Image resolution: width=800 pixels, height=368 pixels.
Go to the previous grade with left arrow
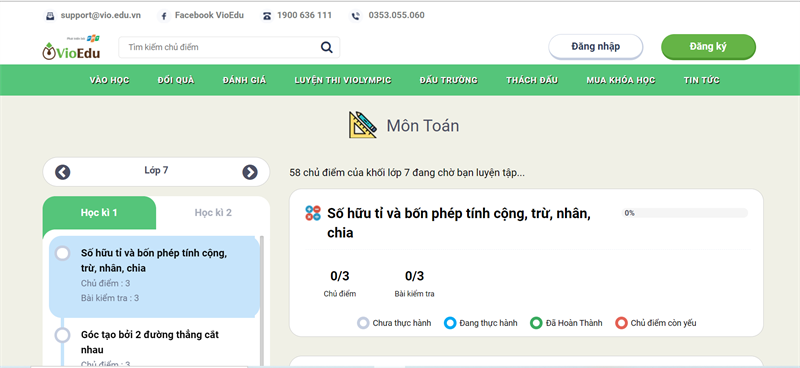coord(62,172)
